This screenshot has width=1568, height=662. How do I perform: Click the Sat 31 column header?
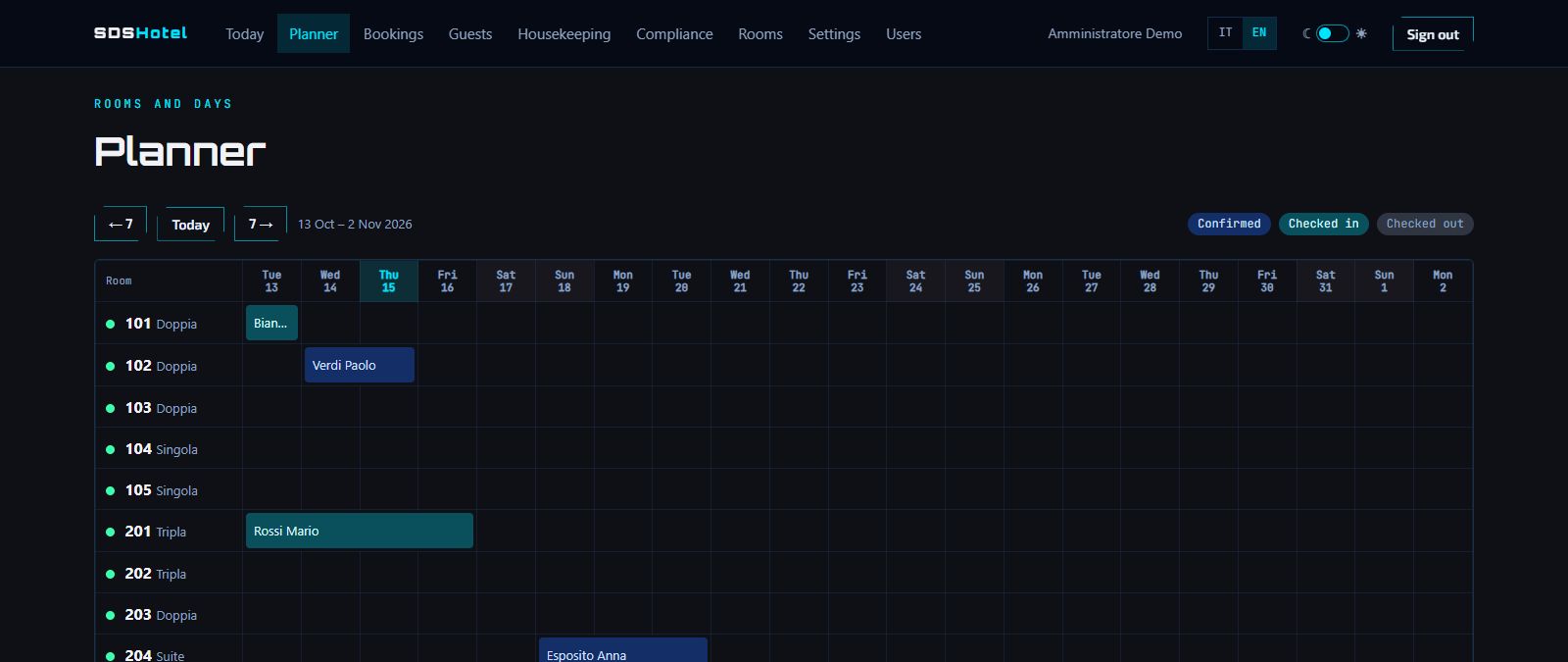pos(1326,281)
